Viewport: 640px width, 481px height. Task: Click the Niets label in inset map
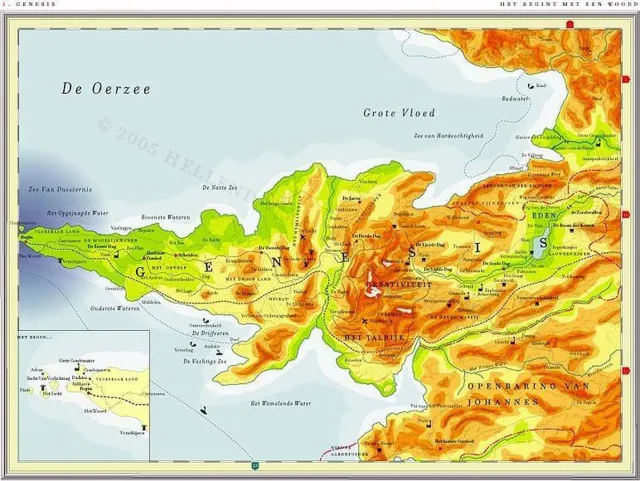click(x=25, y=390)
